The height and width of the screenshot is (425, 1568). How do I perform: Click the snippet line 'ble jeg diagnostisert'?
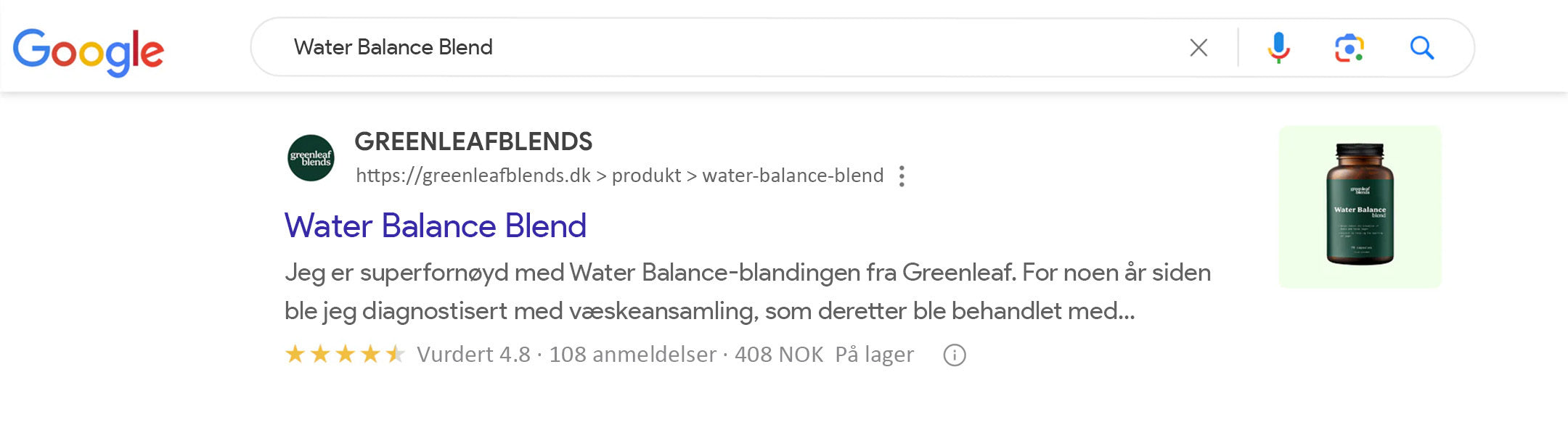[x=709, y=311]
